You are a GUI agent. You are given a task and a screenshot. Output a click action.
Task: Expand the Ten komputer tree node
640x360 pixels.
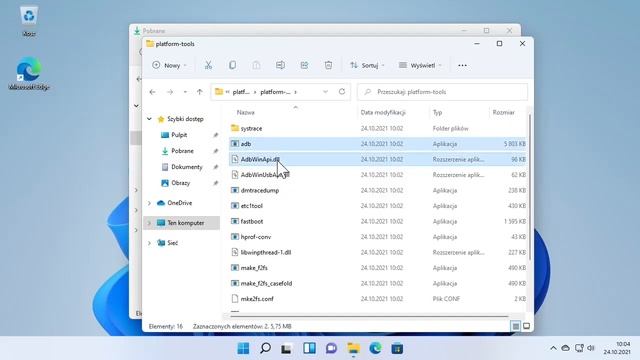tap(149, 223)
